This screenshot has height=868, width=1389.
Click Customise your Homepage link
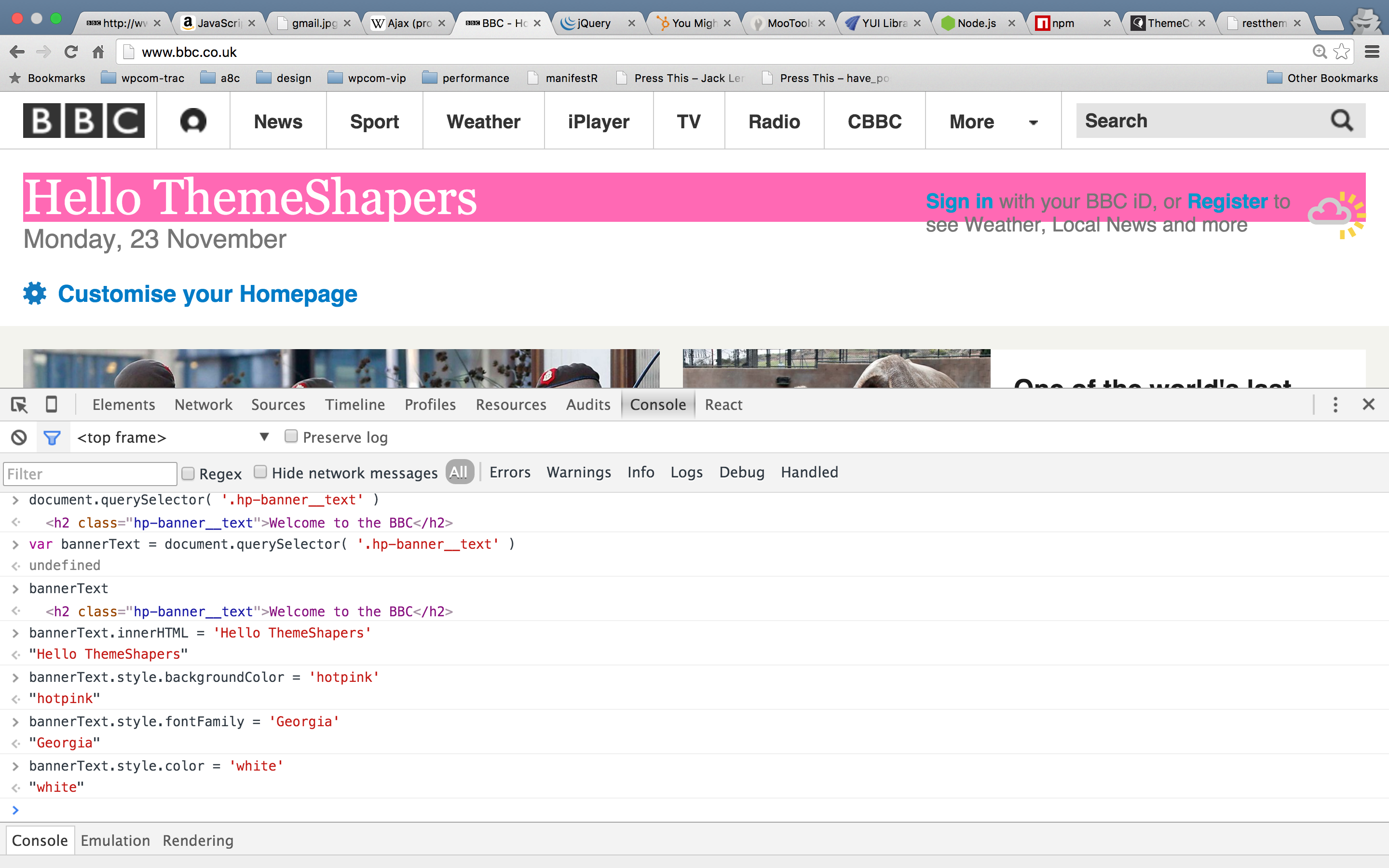coord(208,294)
